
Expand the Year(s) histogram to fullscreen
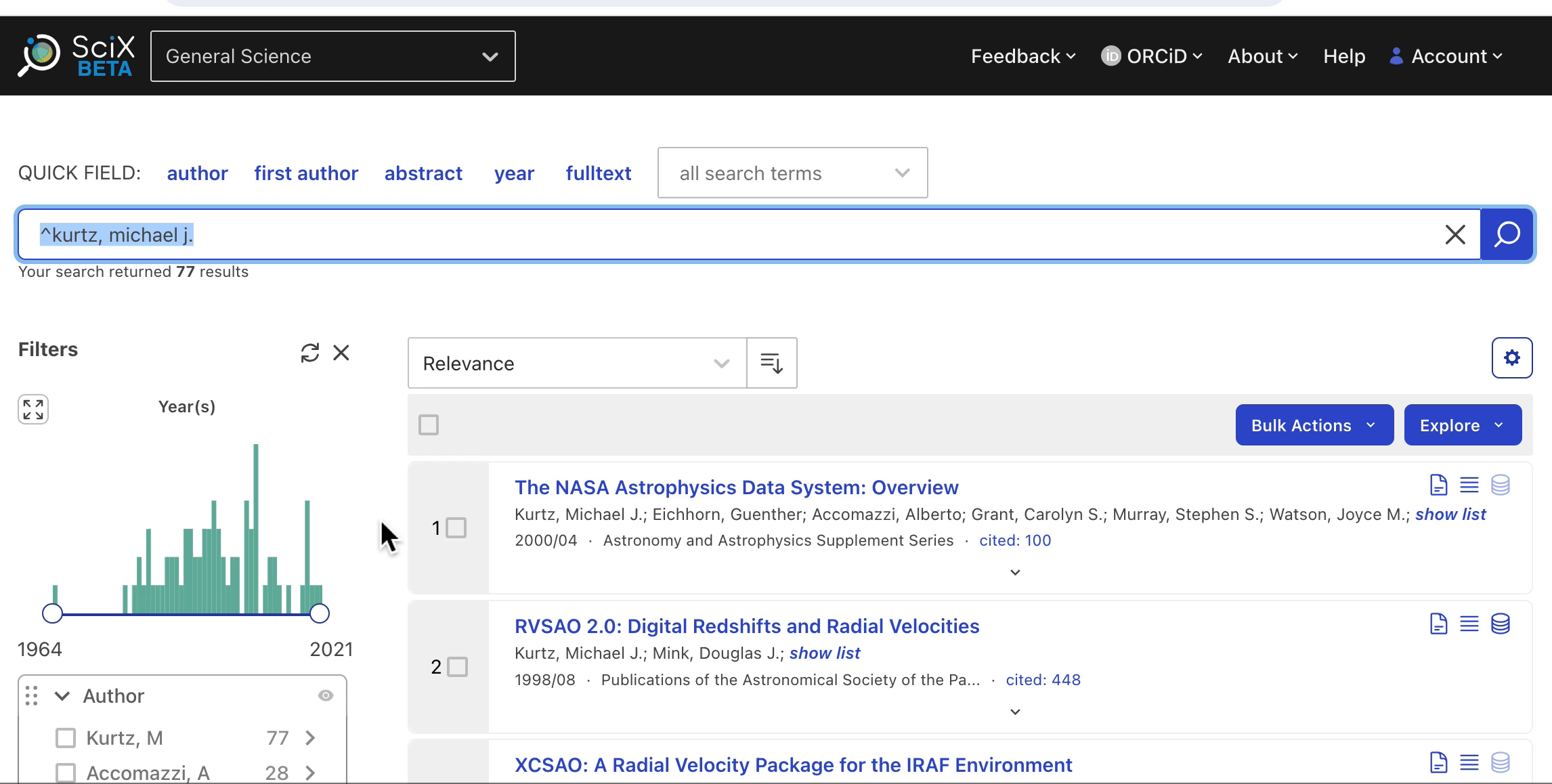[33, 410]
